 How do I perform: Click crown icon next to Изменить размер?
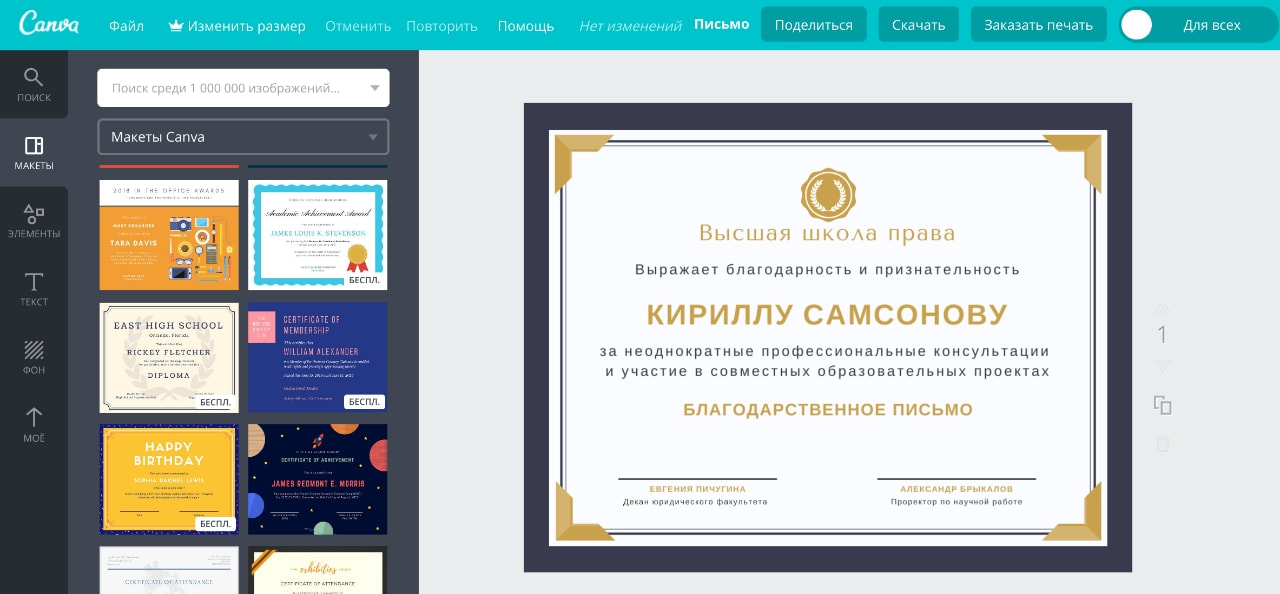(176, 25)
